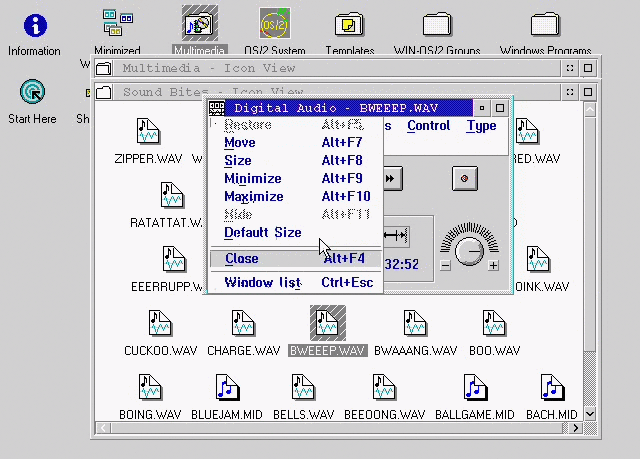Select the BALLGAME.MID music file icon
This screenshot has width=640, height=459.
[475, 387]
